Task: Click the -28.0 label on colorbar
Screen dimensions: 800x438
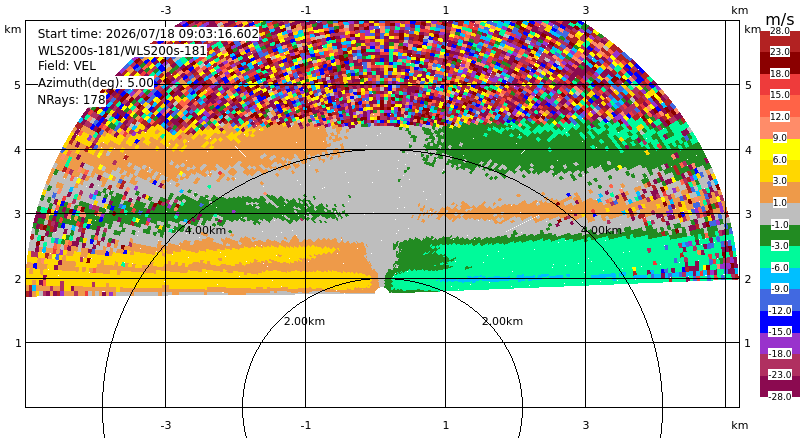Action: pyautogui.click(x=780, y=396)
